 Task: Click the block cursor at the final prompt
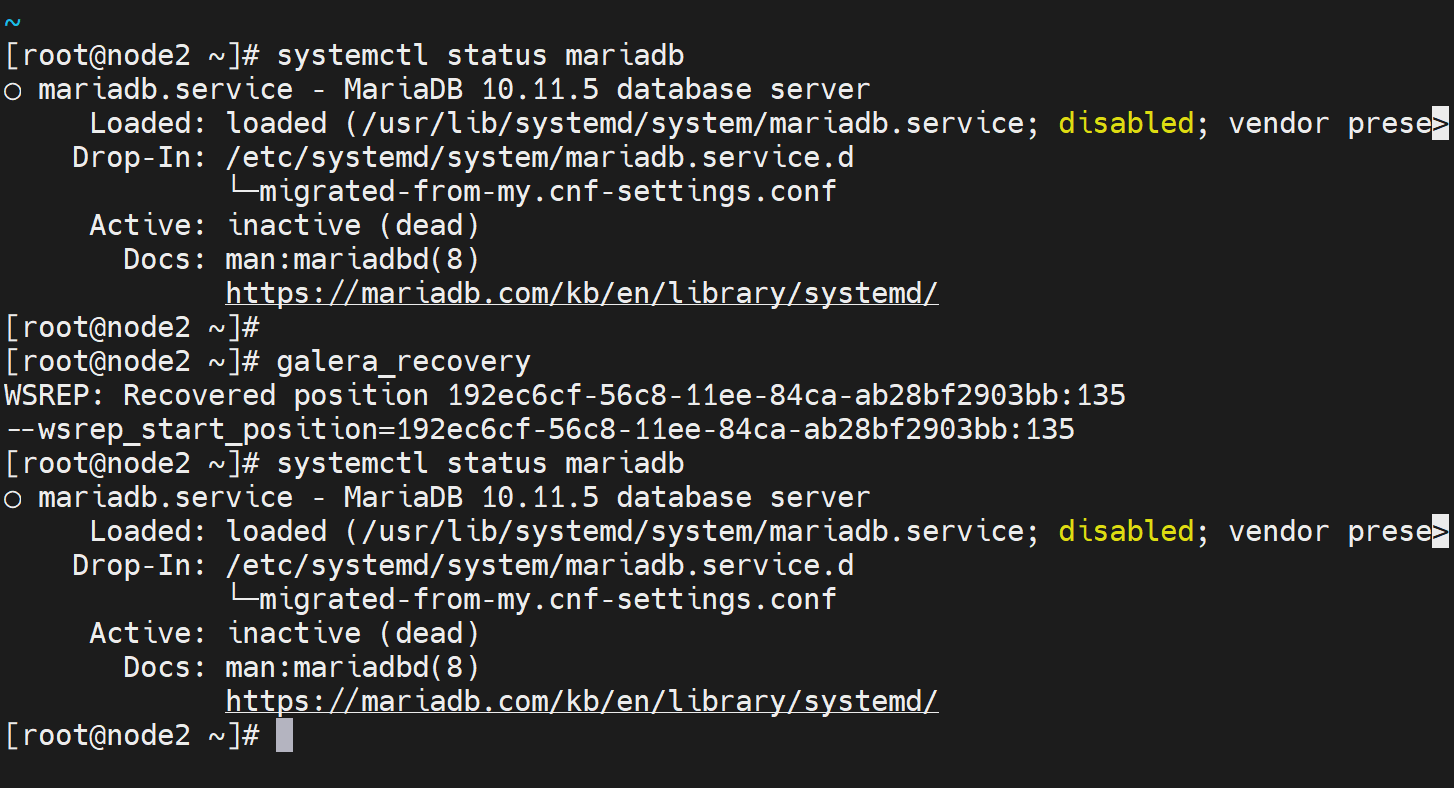coord(284,736)
